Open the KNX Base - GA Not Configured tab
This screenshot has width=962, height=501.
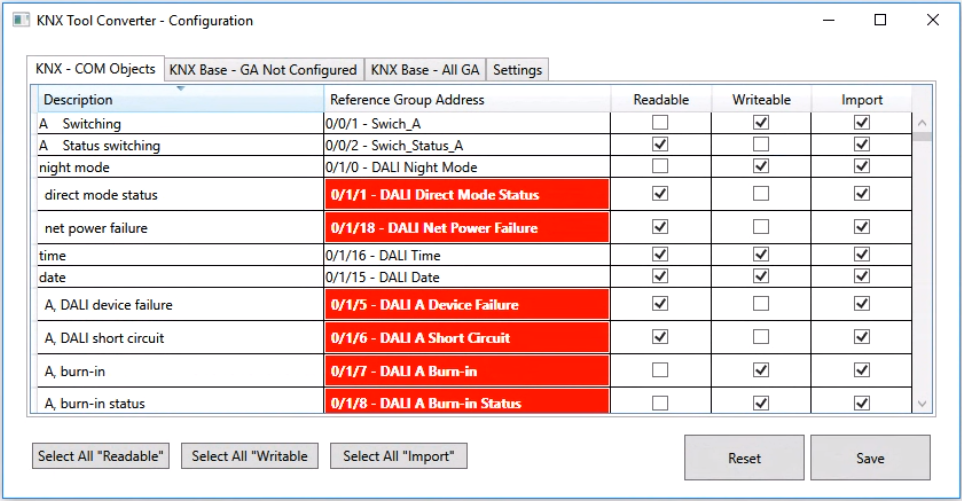tap(263, 69)
